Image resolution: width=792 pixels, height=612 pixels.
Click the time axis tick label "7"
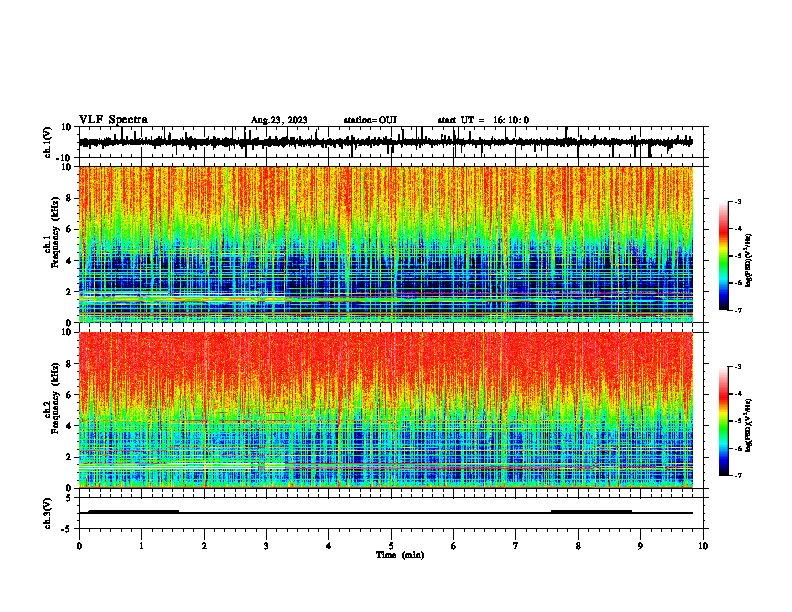[x=516, y=546]
